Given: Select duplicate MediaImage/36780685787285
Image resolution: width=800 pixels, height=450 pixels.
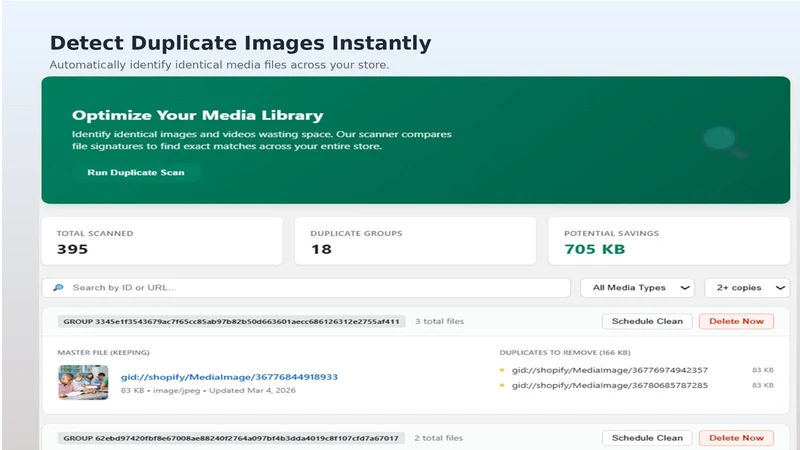Looking at the screenshot, I should pos(610,385).
